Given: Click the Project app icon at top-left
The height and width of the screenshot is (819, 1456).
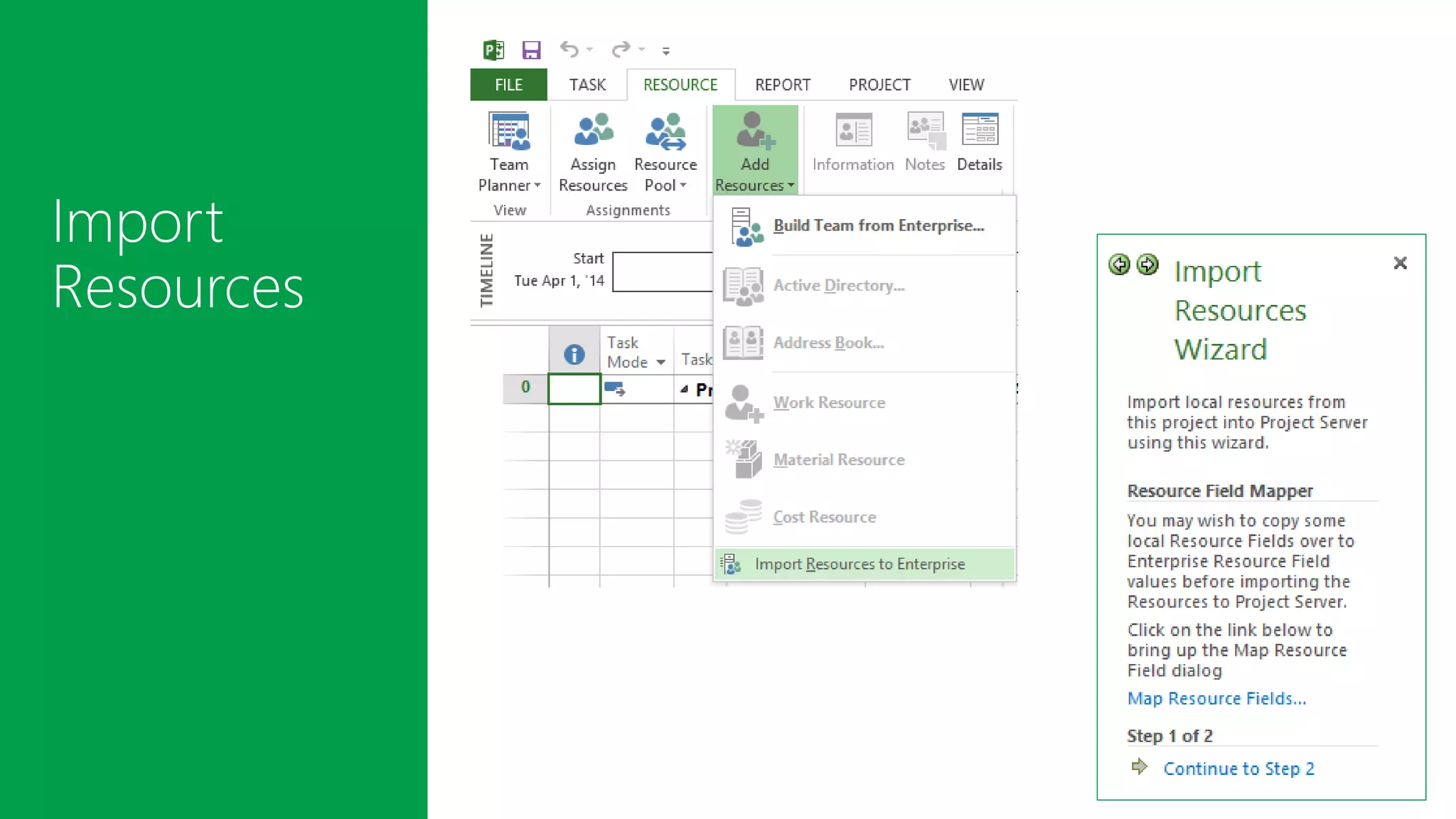Looking at the screenshot, I should tap(493, 50).
